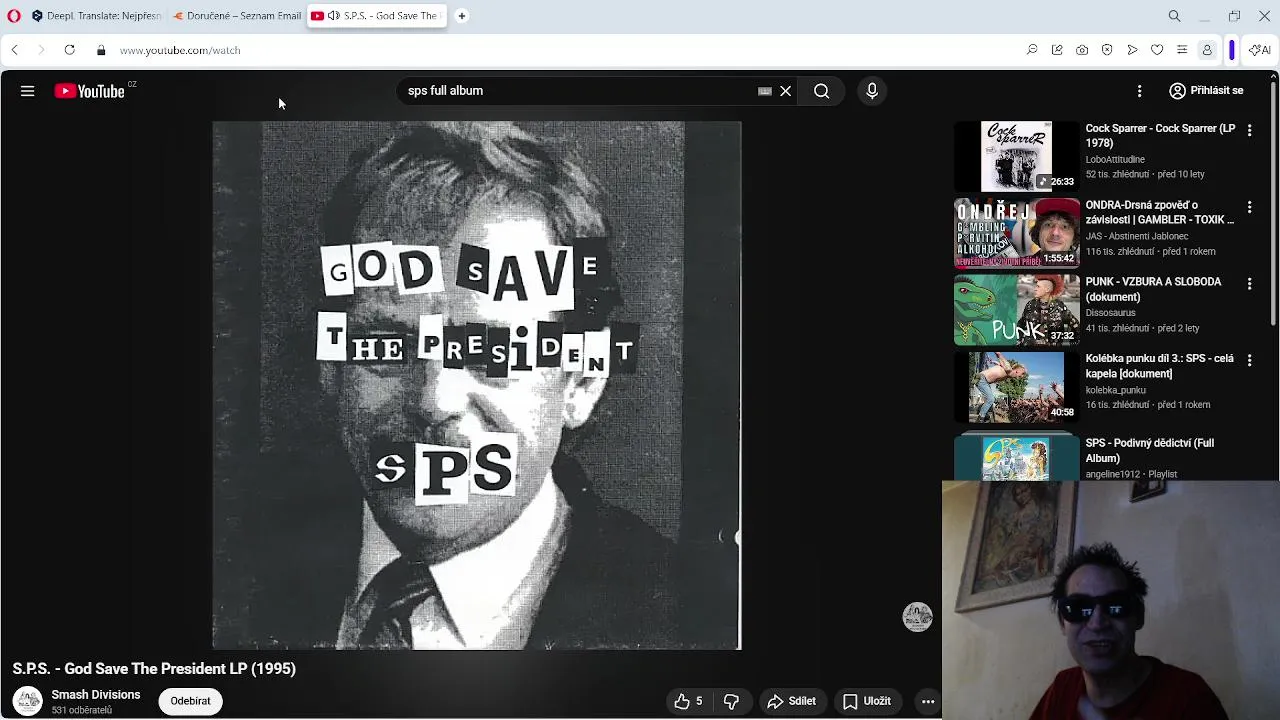Click the Přihlásit se sign-in button
The width and height of the screenshot is (1280, 720).
pos(1206,91)
